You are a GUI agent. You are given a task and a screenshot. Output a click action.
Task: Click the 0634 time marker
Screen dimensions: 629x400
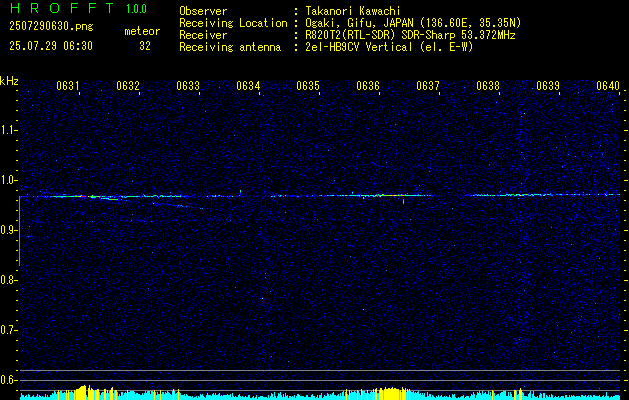click(x=248, y=86)
